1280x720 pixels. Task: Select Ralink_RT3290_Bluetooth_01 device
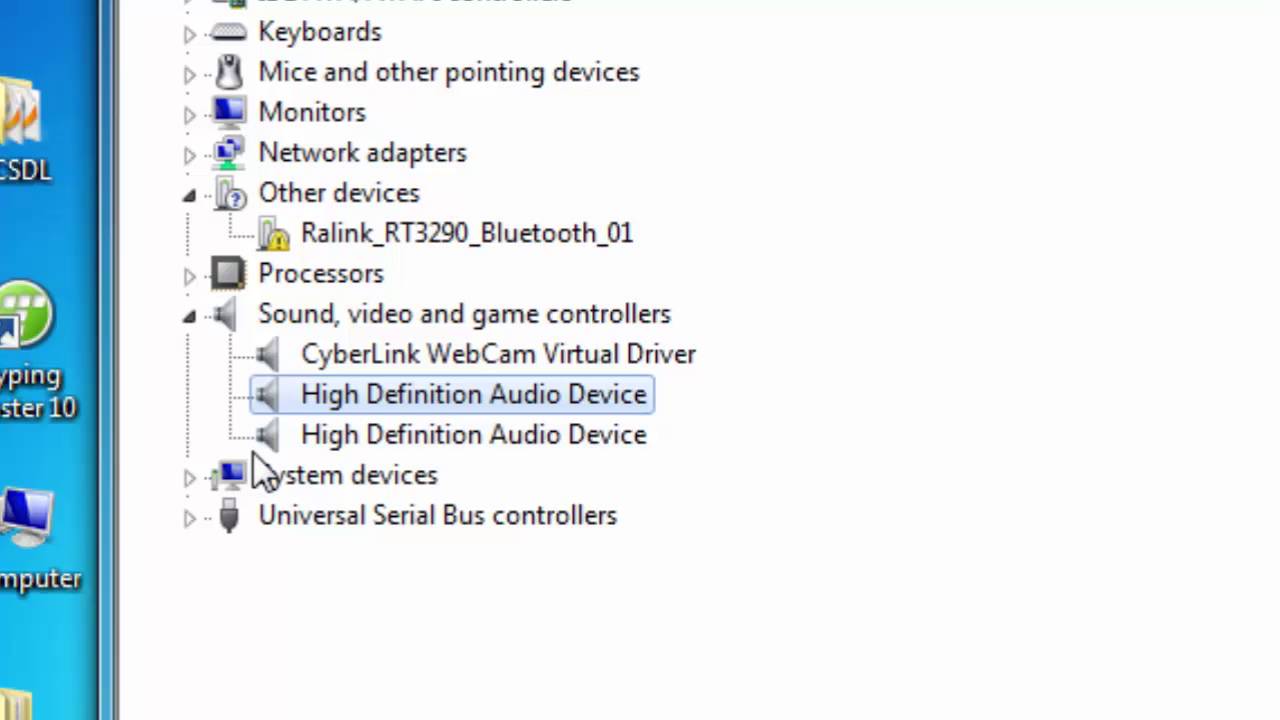click(x=466, y=233)
